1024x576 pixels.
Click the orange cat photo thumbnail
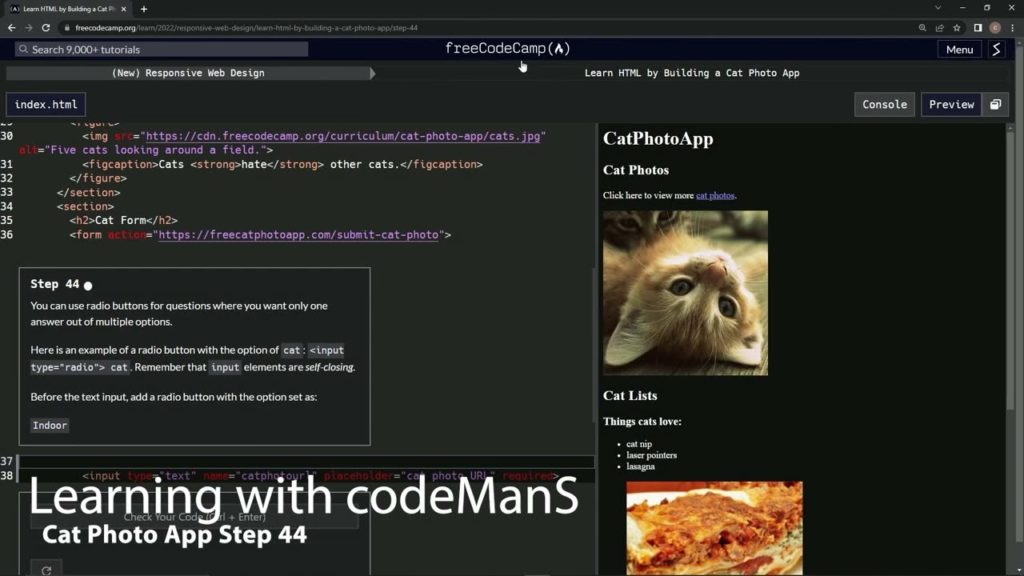pyautogui.click(x=685, y=292)
